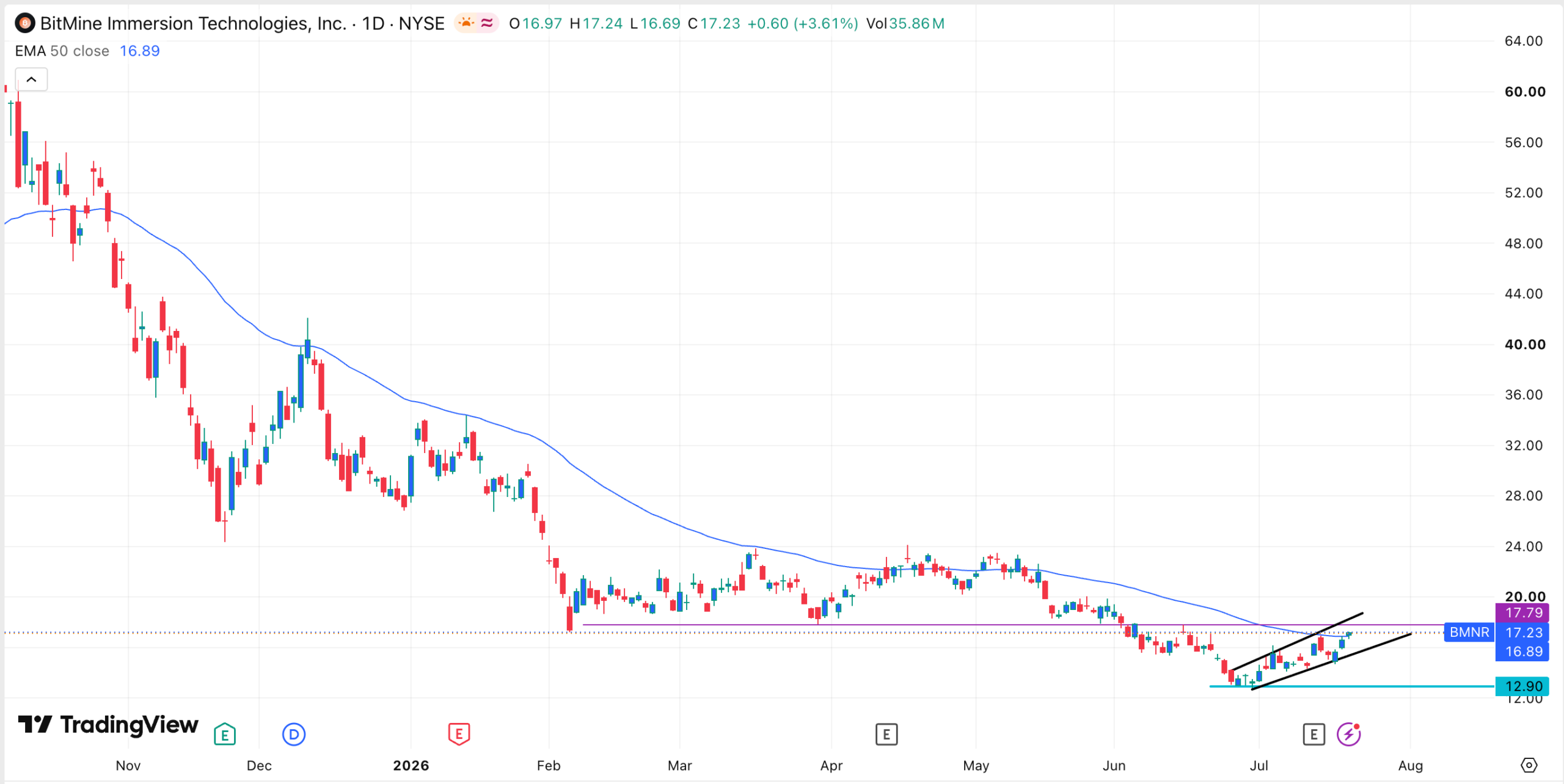1564x784 pixels.
Task: Click the close price C 17.23 readout
Action: [x=714, y=23]
